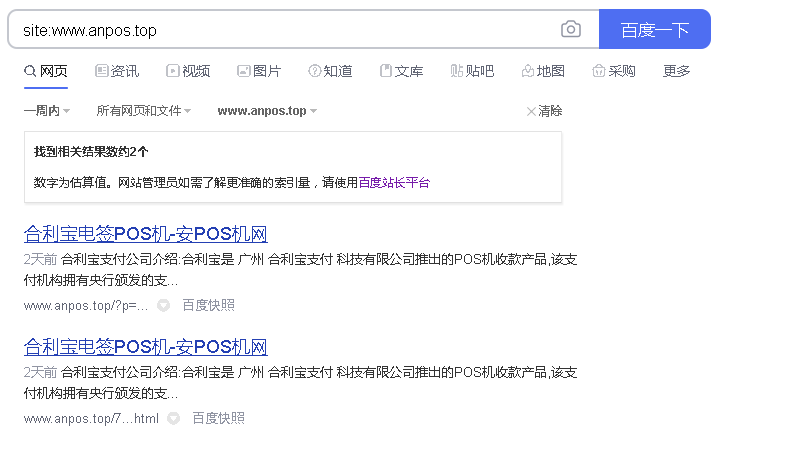
Task: Switch to the 资讯 news tab
Action: pos(117,71)
